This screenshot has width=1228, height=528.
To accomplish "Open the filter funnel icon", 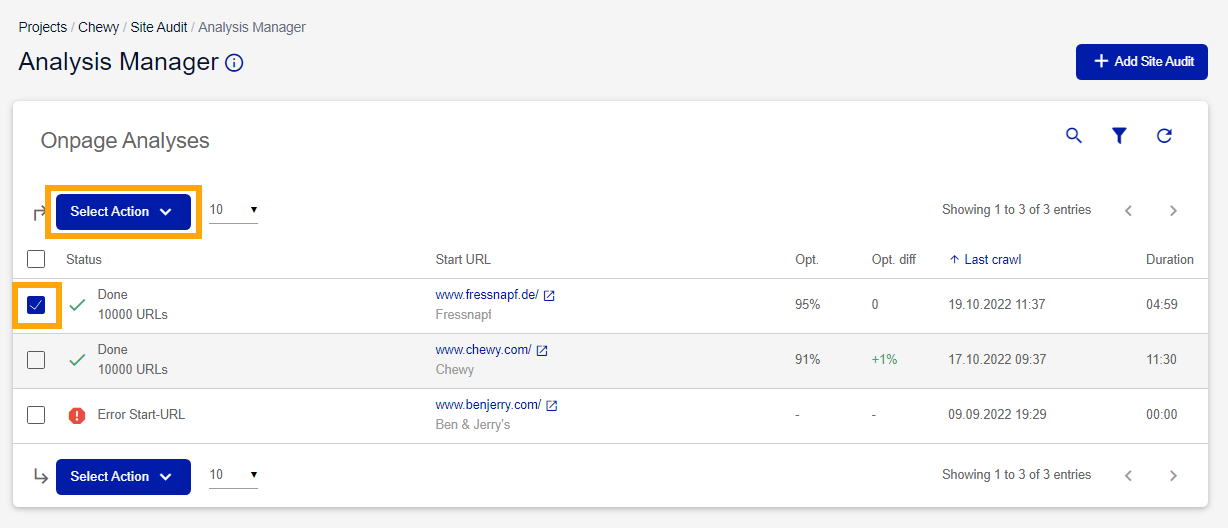I will coord(1119,136).
